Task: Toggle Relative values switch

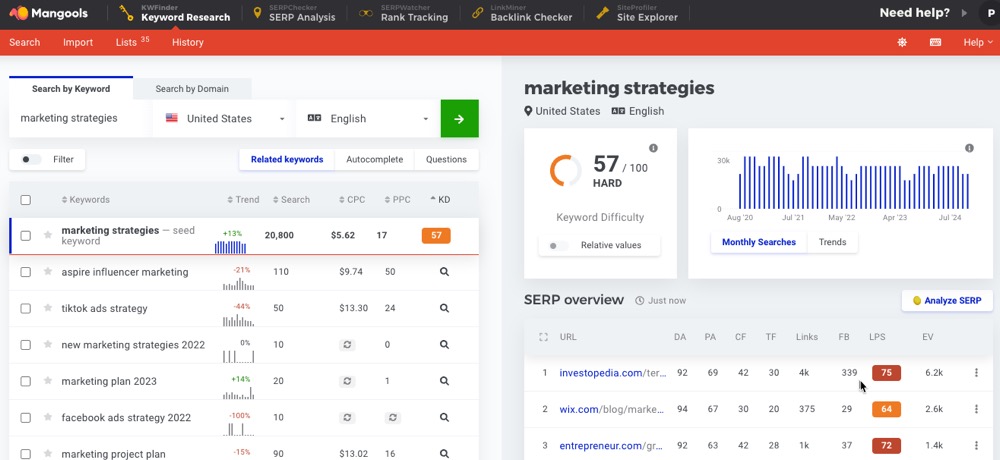Action: 558,246
